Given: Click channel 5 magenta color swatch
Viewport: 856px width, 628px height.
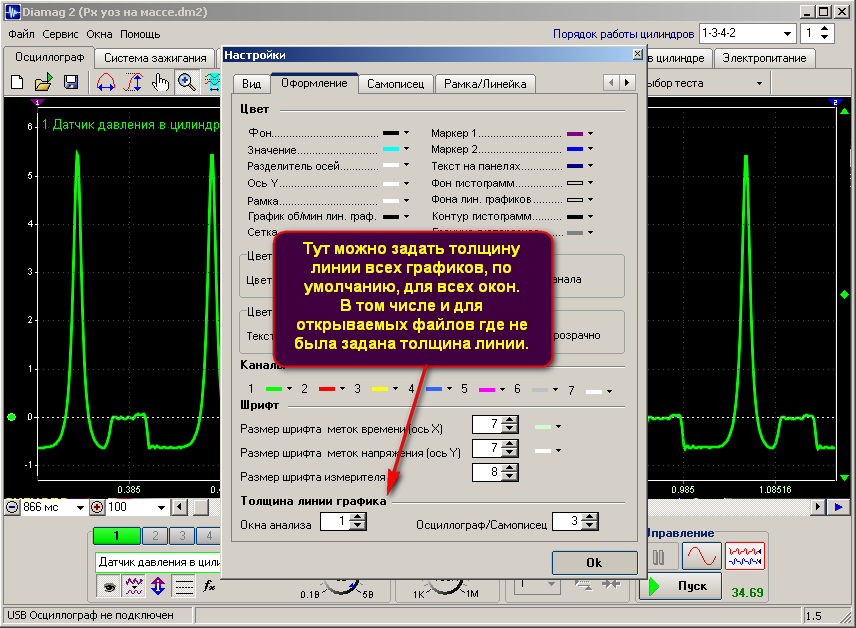Looking at the screenshot, I should [x=487, y=389].
